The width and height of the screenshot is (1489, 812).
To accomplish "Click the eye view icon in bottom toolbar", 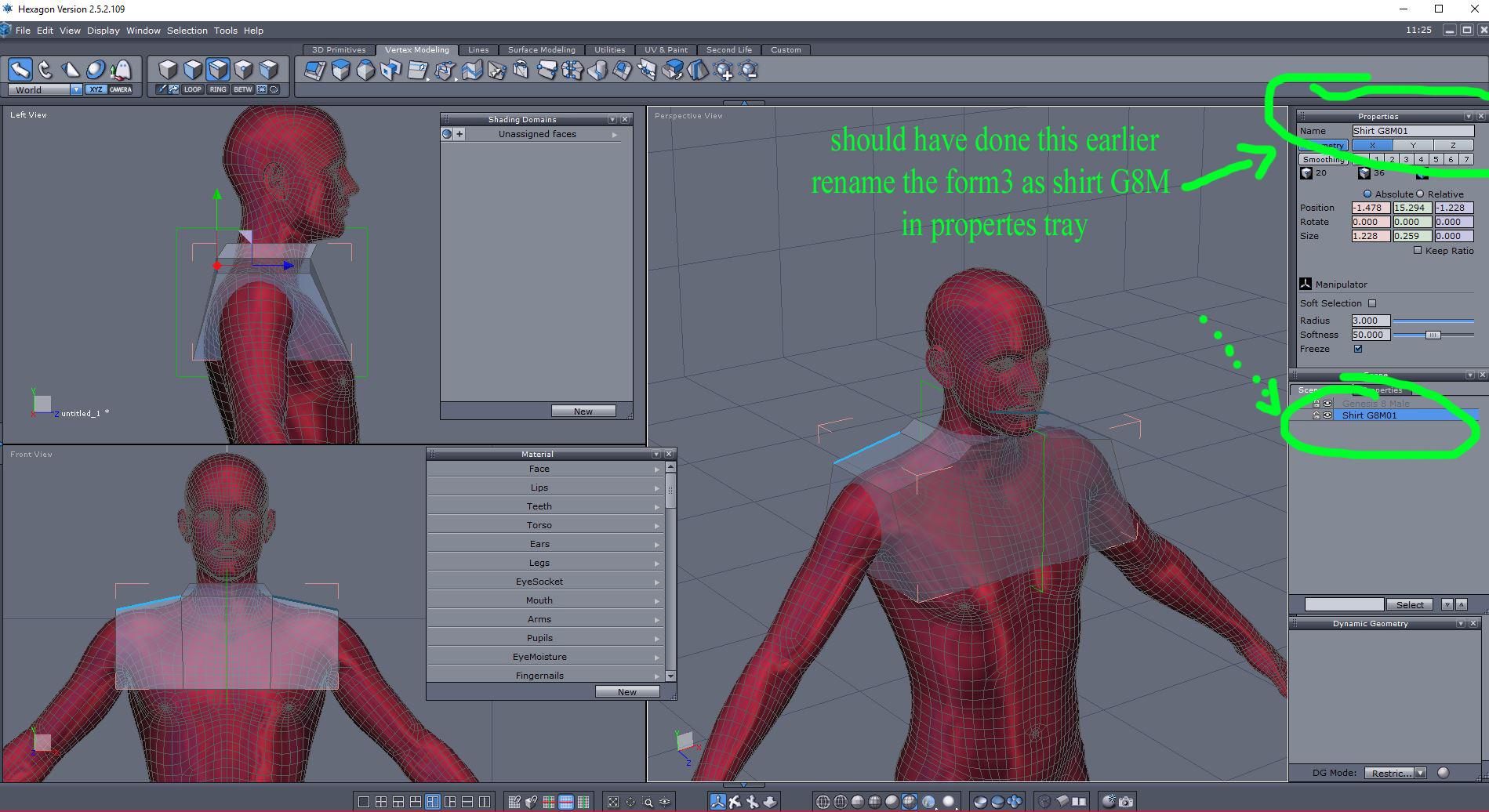I will (x=665, y=802).
